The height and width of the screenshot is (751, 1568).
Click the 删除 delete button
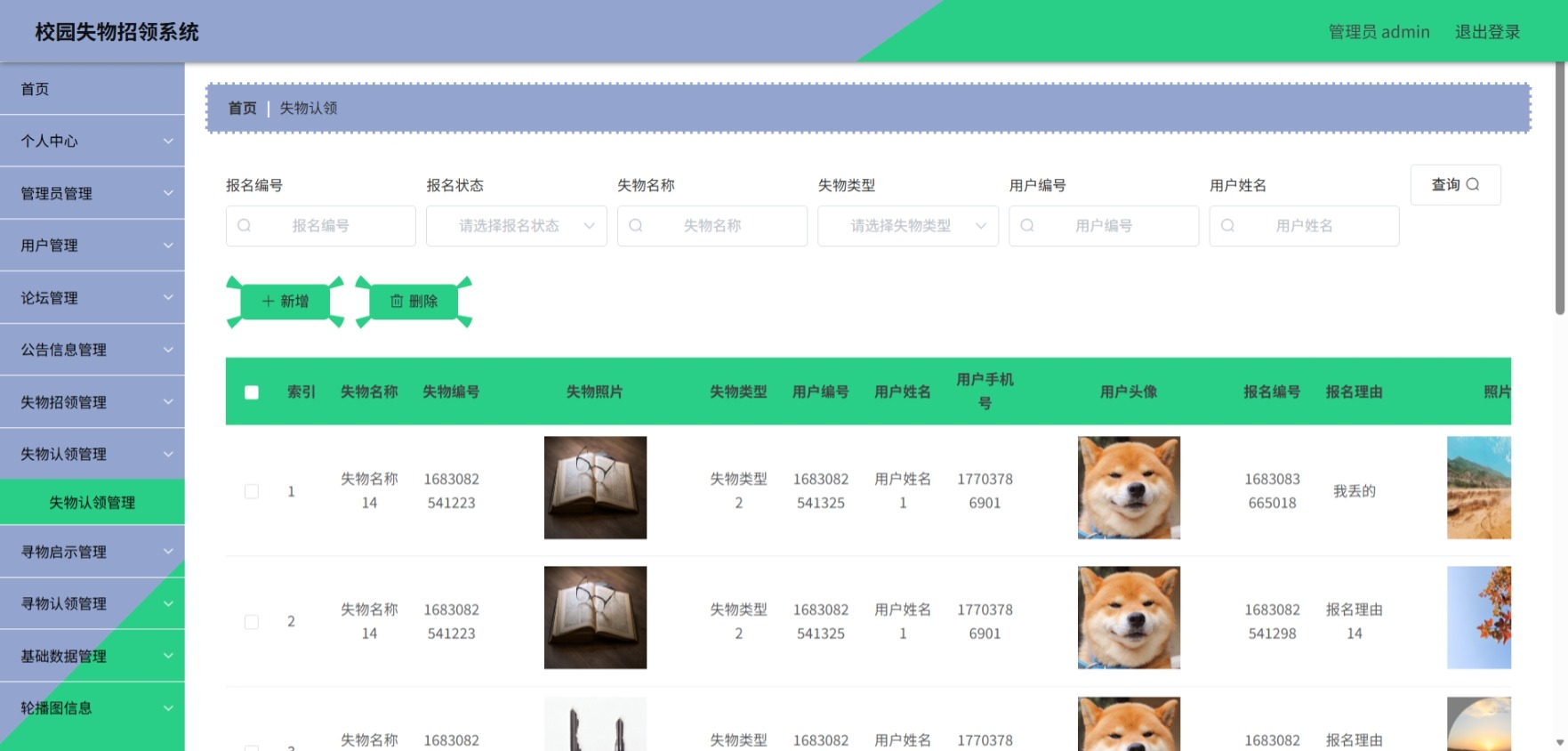414,302
